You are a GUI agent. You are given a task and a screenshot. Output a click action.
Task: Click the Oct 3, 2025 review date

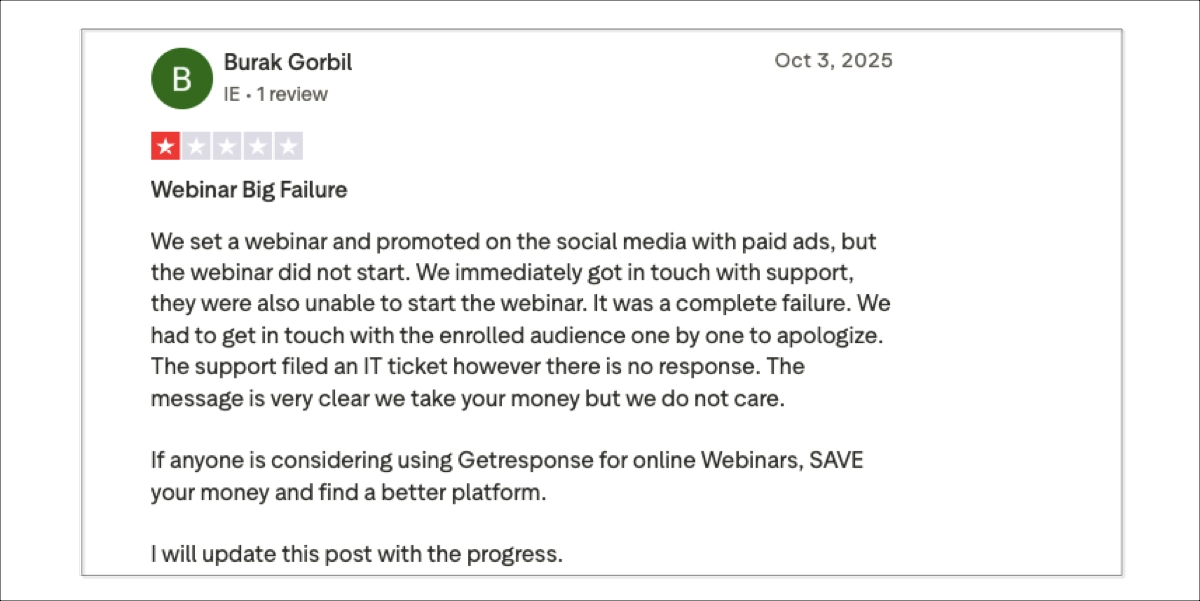[x=833, y=60]
